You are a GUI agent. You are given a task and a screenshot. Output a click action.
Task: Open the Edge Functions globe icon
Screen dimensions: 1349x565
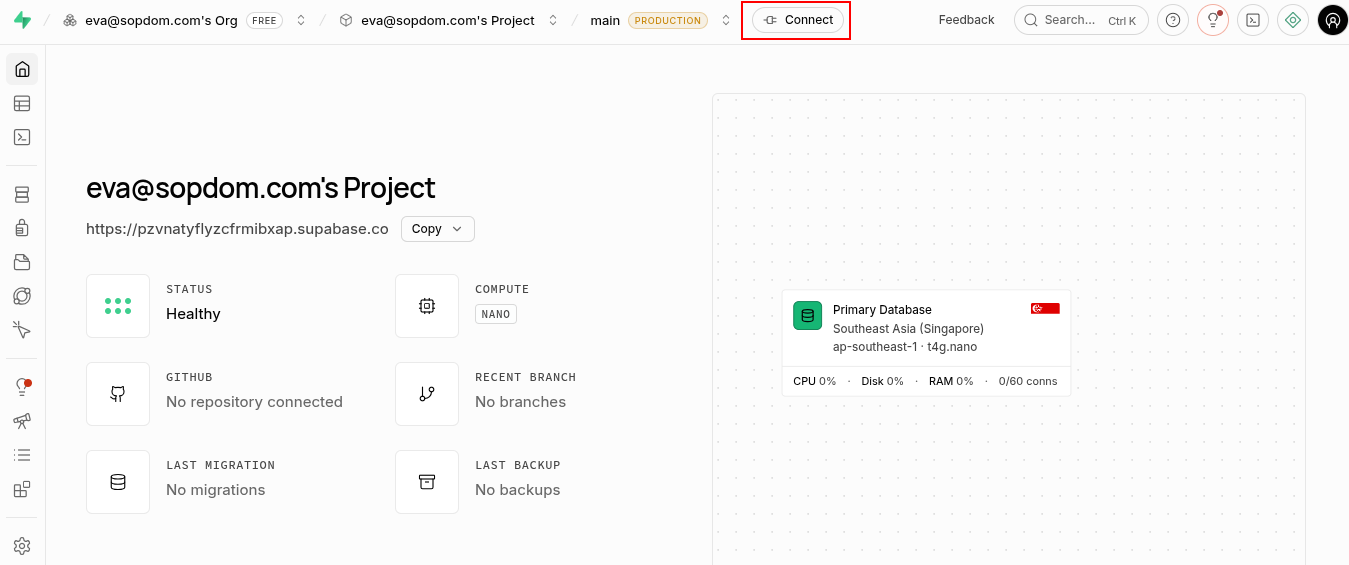[x=22, y=296]
